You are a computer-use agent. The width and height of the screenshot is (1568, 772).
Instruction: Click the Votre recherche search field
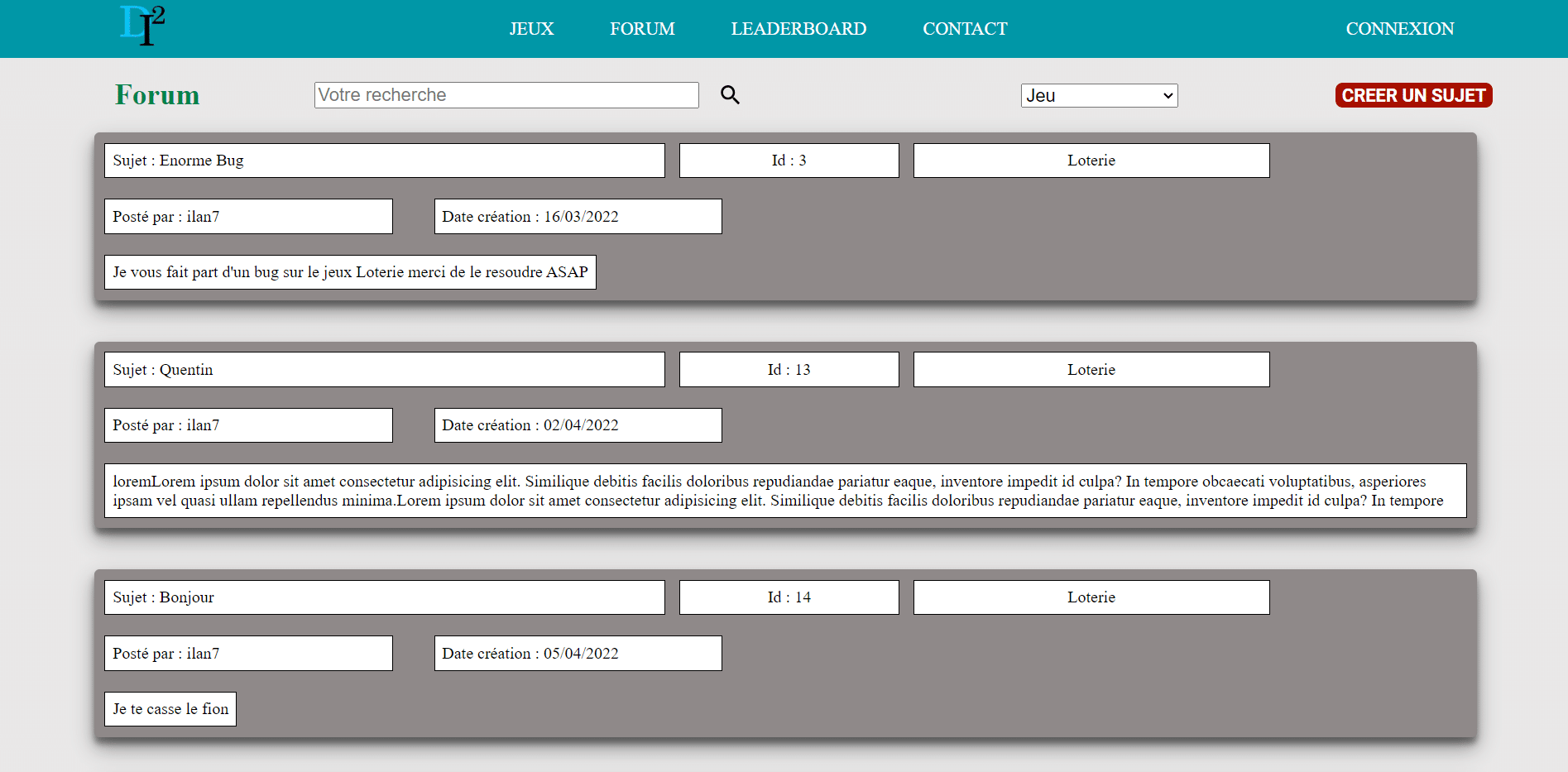[506, 94]
